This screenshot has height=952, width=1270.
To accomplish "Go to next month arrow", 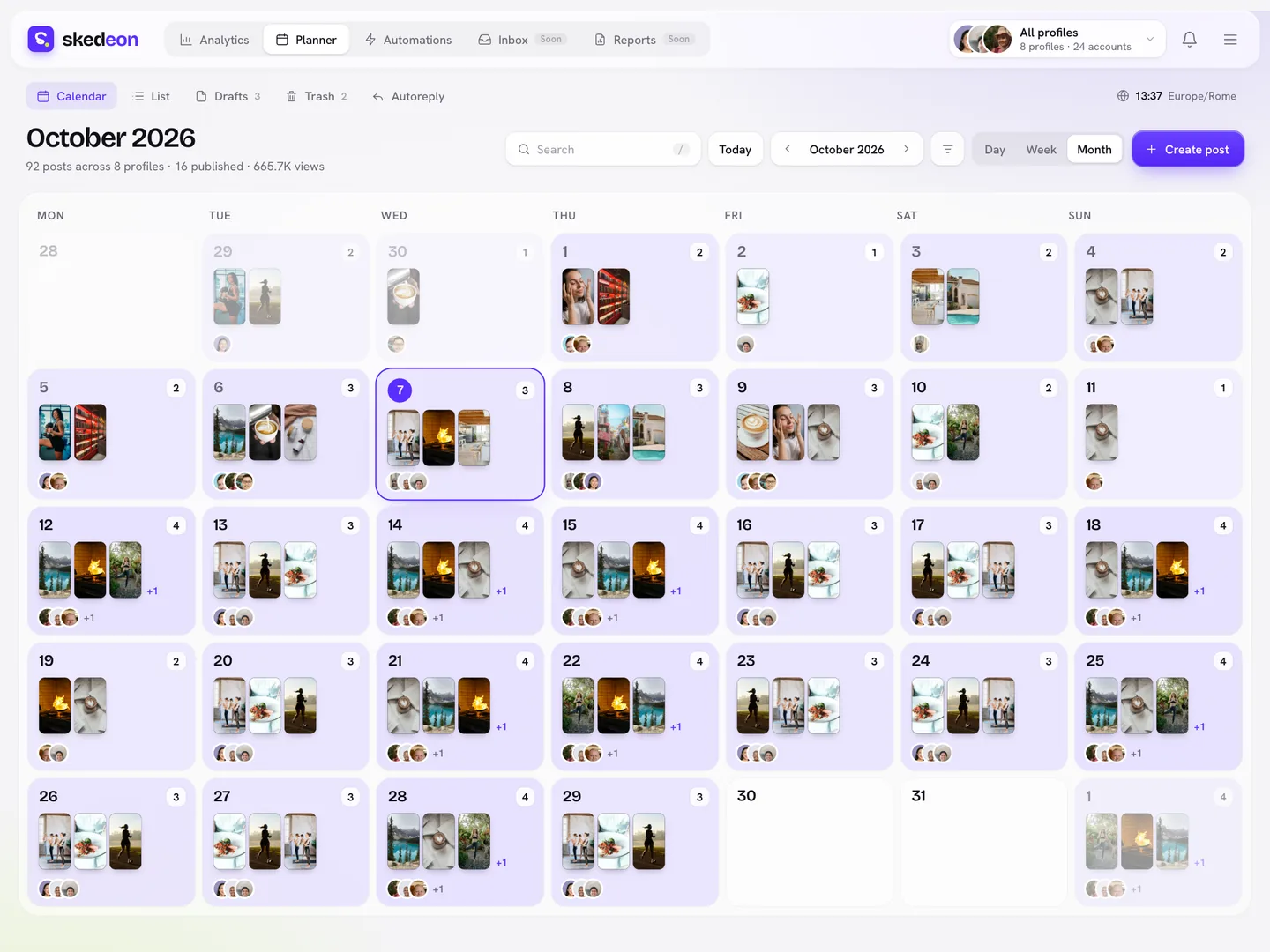I will (x=906, y=149).
